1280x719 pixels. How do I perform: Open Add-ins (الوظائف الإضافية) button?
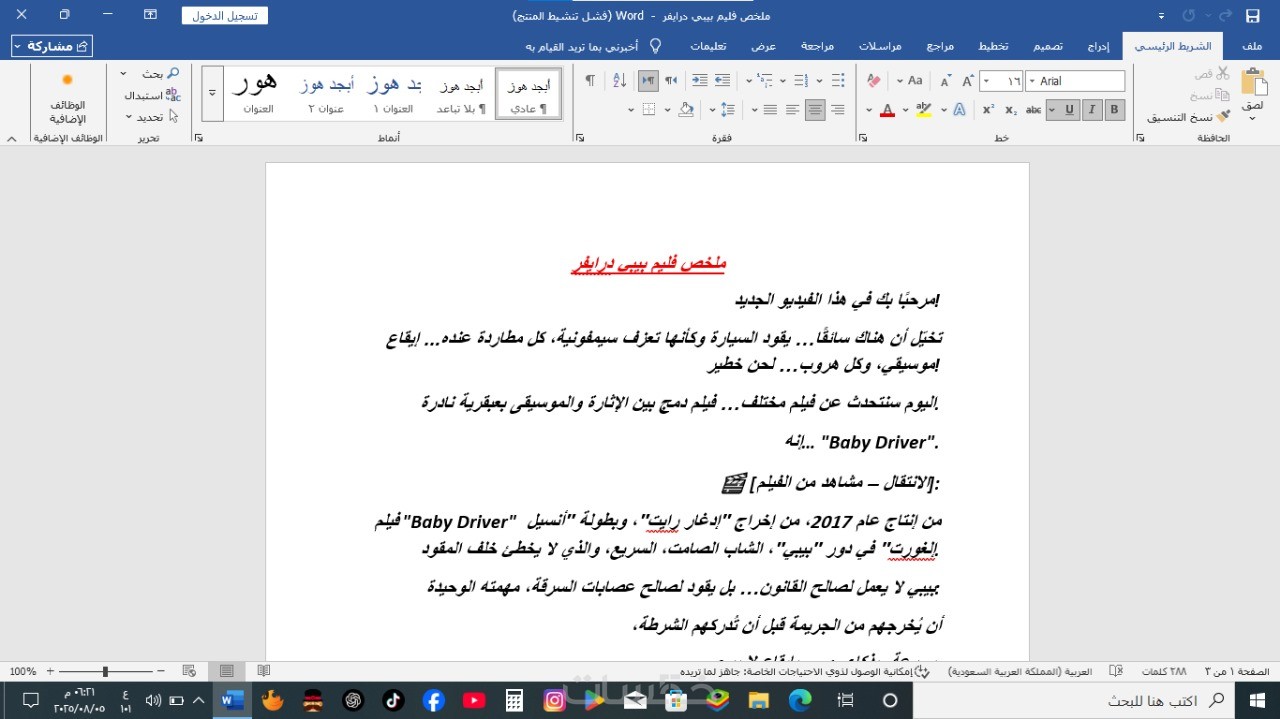[x=67, y=99]
